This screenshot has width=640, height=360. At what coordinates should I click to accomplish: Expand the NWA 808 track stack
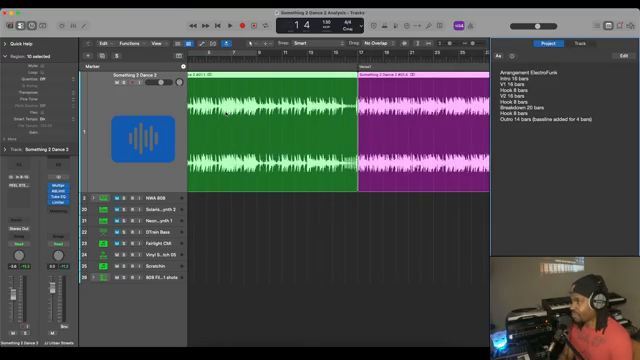93,198
